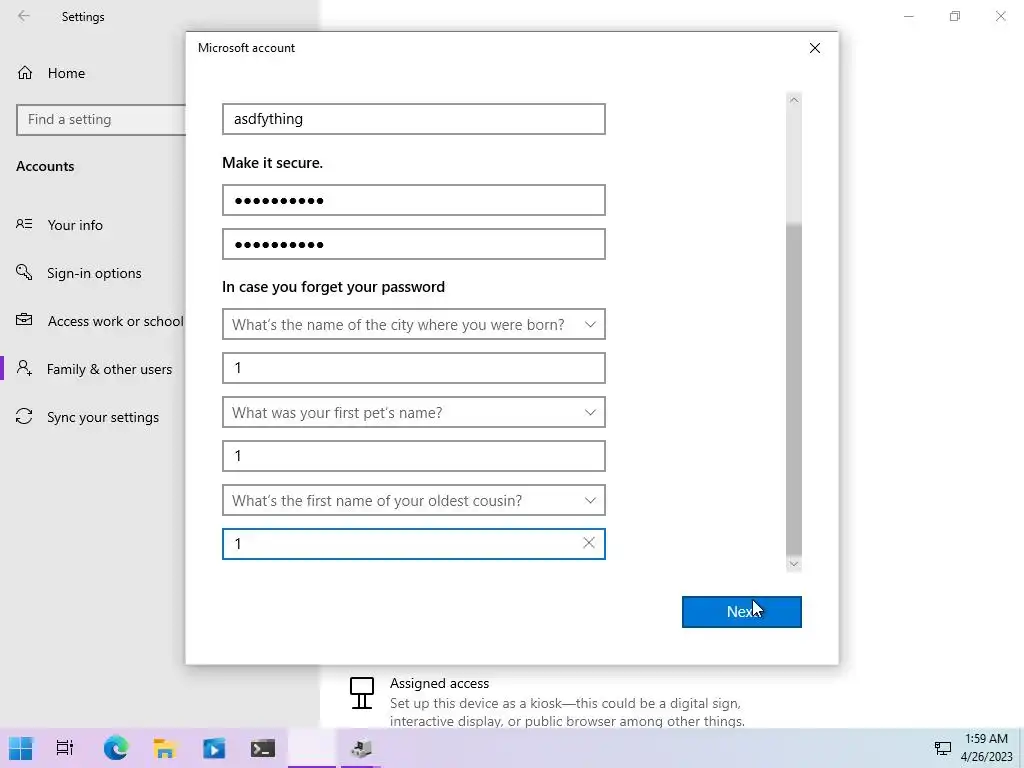Screen dimensions: 1024x768
Task: Open the Assigned access link
Action: 440,684
